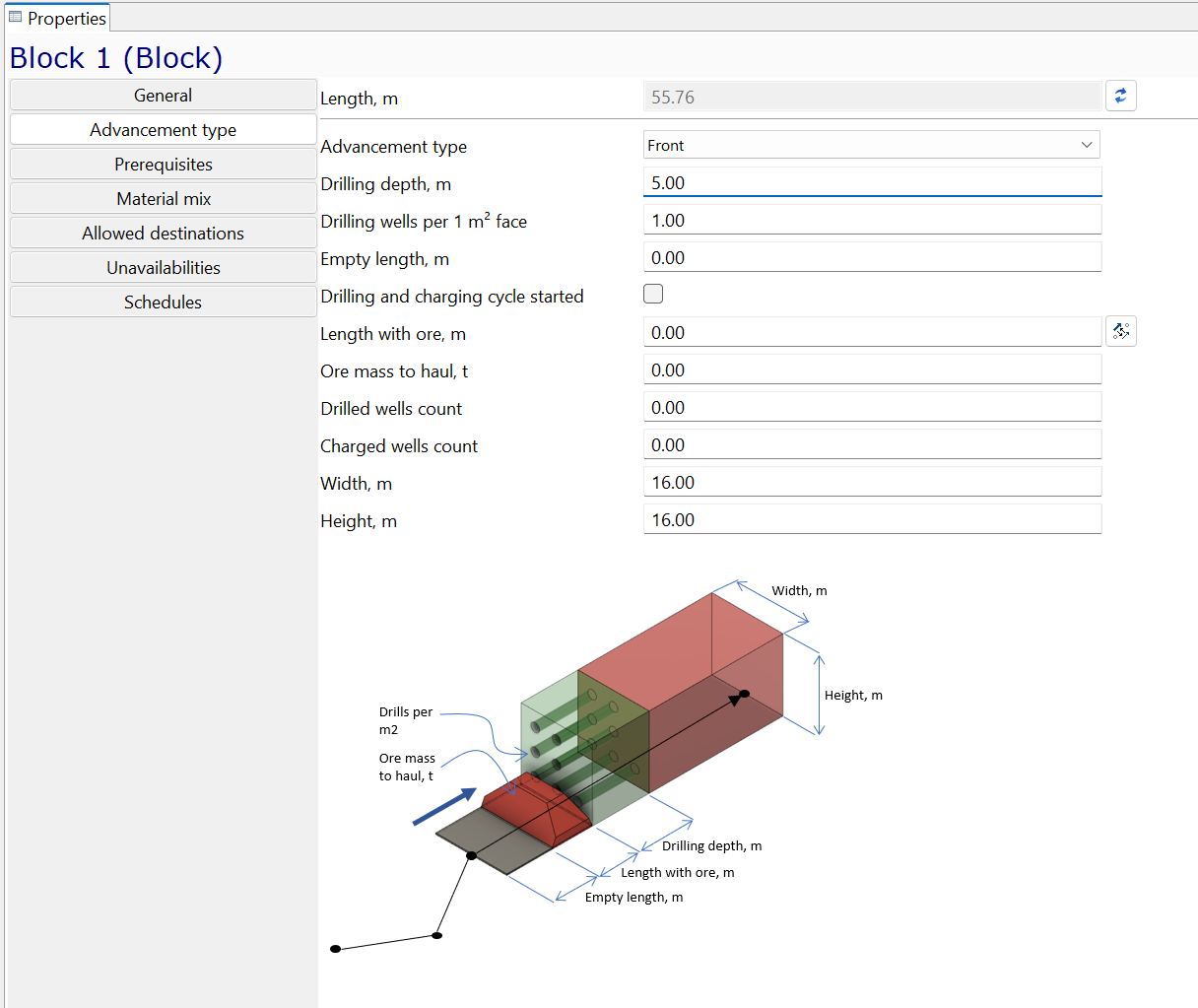Click the 'Charged wells count' label
The image size is (1198, 1008).
pos(399,446)
